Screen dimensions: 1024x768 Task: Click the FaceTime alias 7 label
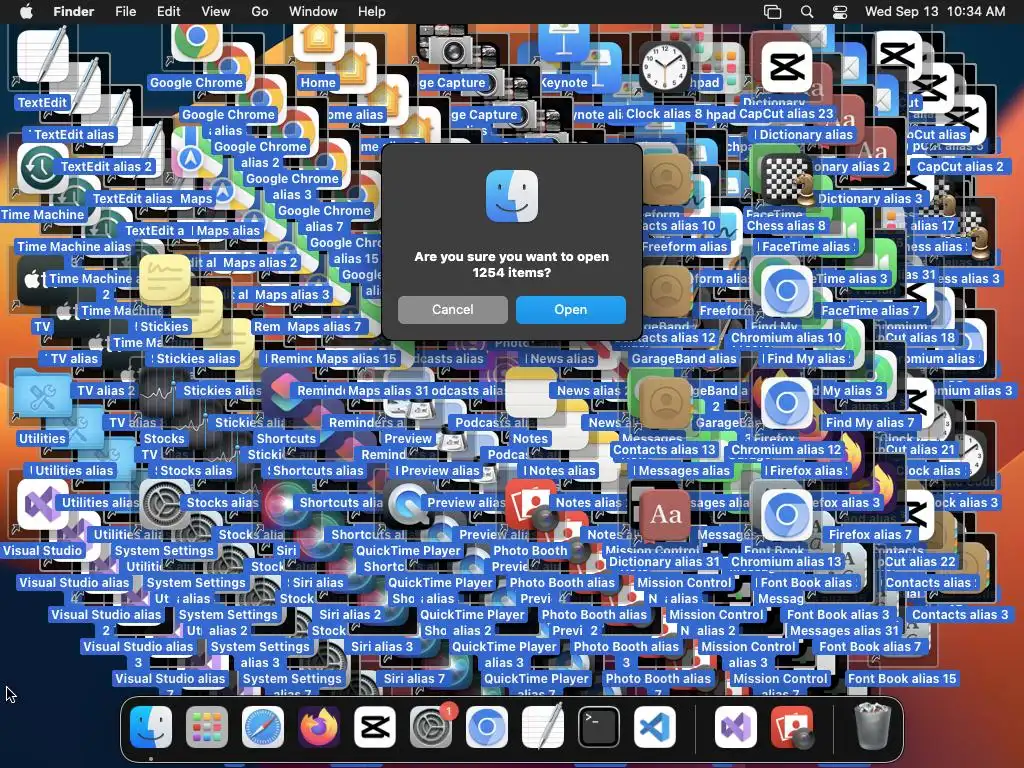870,310
